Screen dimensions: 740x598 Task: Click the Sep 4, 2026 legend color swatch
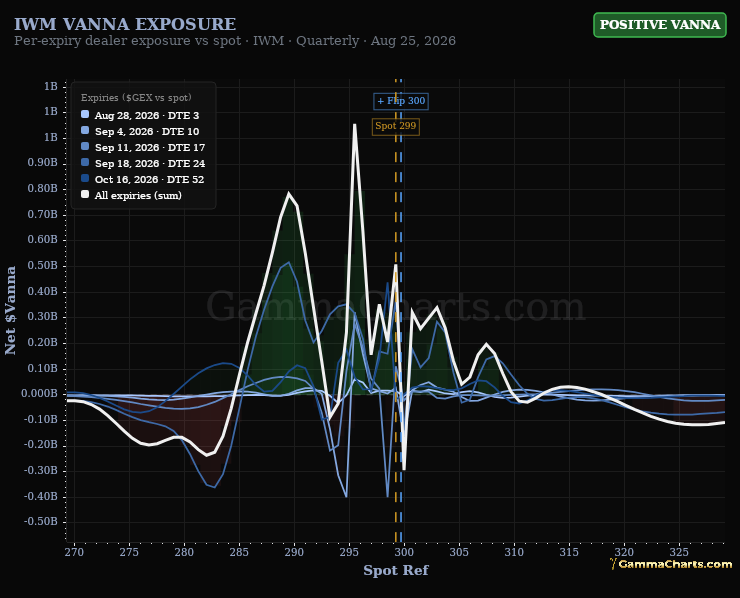click(x=85, y=131)
